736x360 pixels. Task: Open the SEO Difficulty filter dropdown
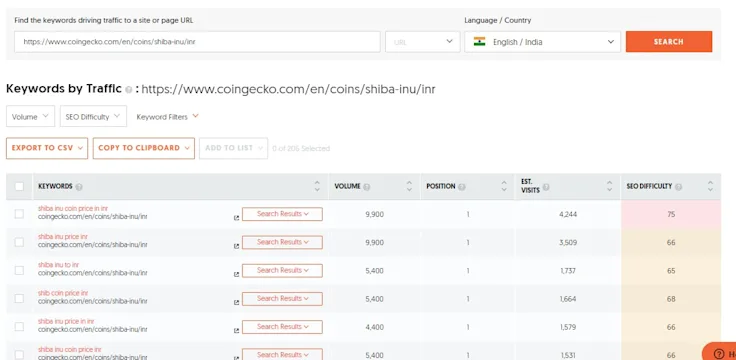(x=93, y=116)
